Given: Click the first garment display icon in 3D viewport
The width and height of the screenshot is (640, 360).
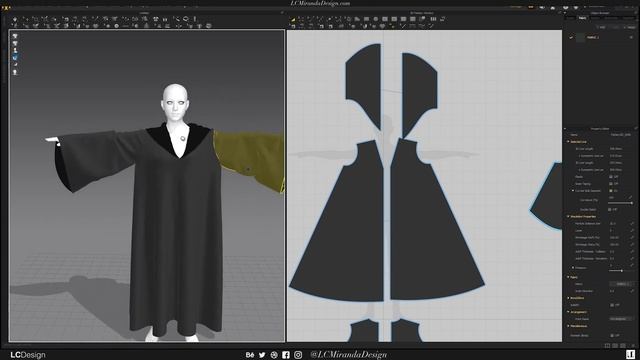Looking at the screenshot, I should tap(15, 36).
